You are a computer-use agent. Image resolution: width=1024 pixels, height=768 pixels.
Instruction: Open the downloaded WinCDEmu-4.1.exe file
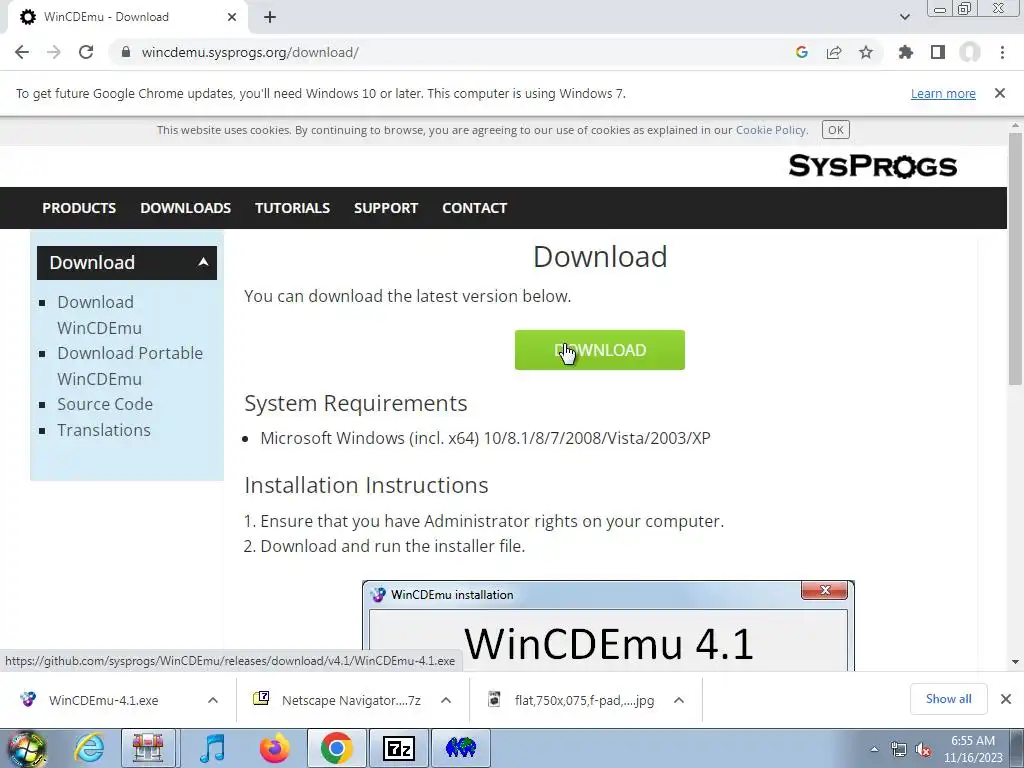tap(103, 701)
